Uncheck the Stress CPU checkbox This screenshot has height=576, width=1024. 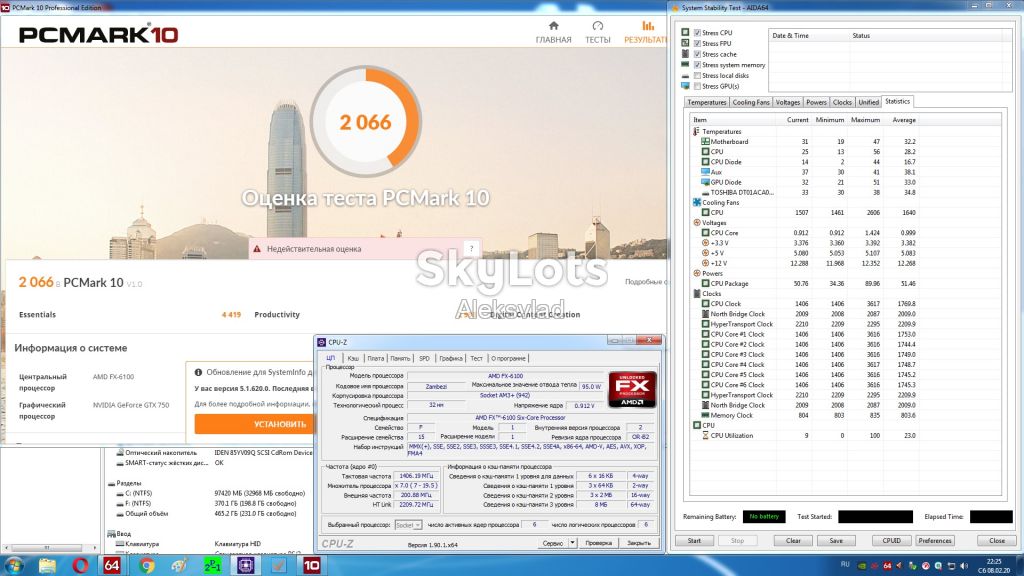pos(697,33)
